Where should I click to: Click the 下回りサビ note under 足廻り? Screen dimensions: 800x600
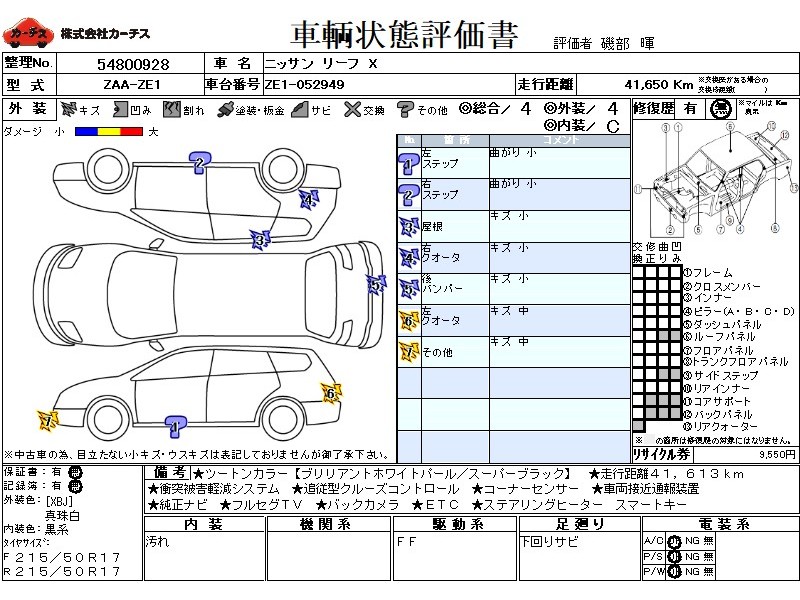point(549,541)
